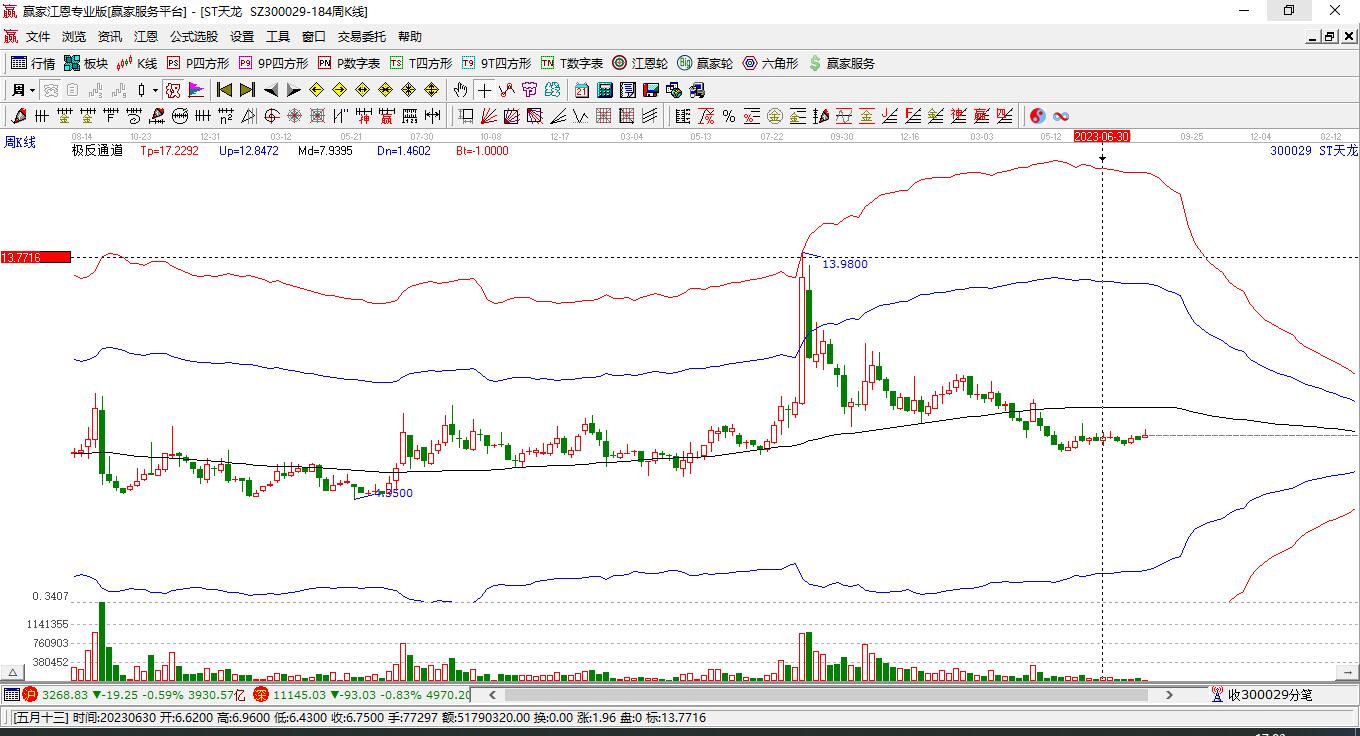Open the T四方形 time square tool
This screenshot has width=1360, height=736.
click(421, 63)
